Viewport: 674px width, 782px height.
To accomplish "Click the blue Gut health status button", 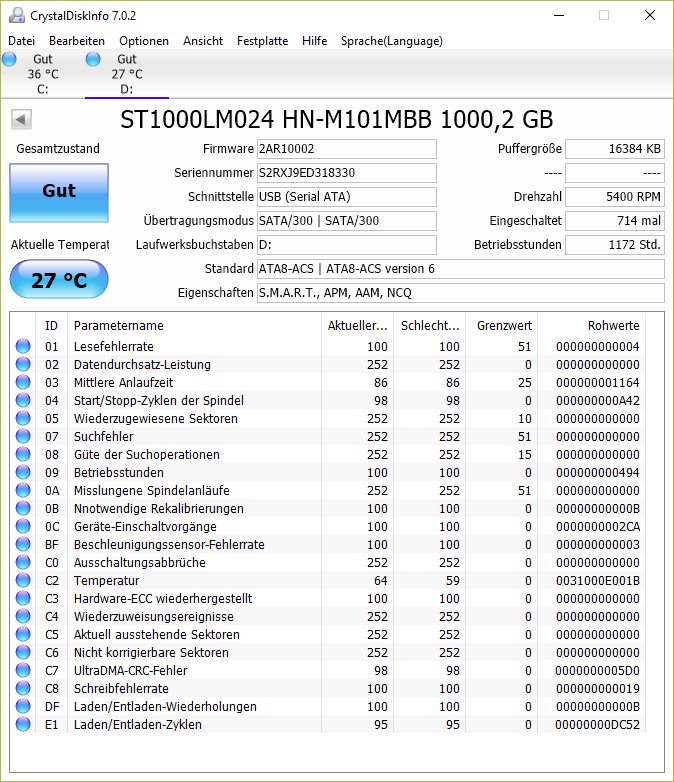I will tap(59, 193).
